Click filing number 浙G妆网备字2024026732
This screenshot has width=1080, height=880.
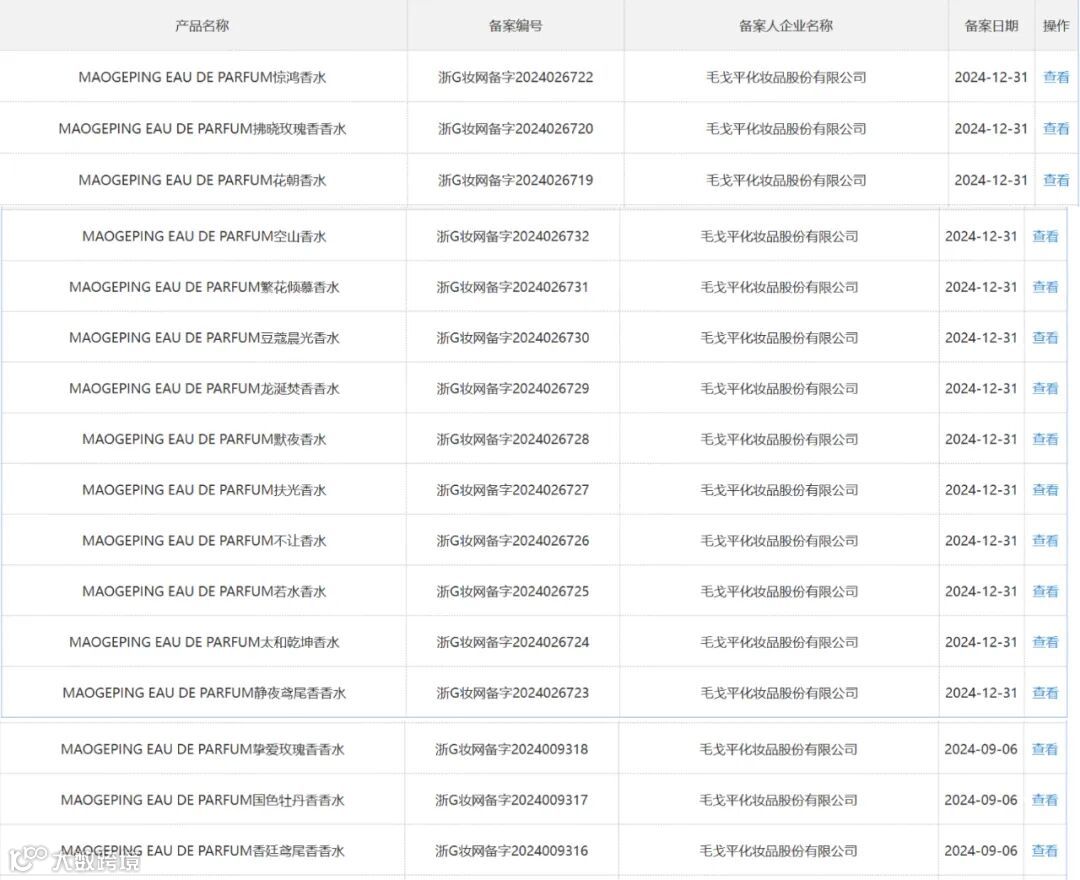(512, 236)
